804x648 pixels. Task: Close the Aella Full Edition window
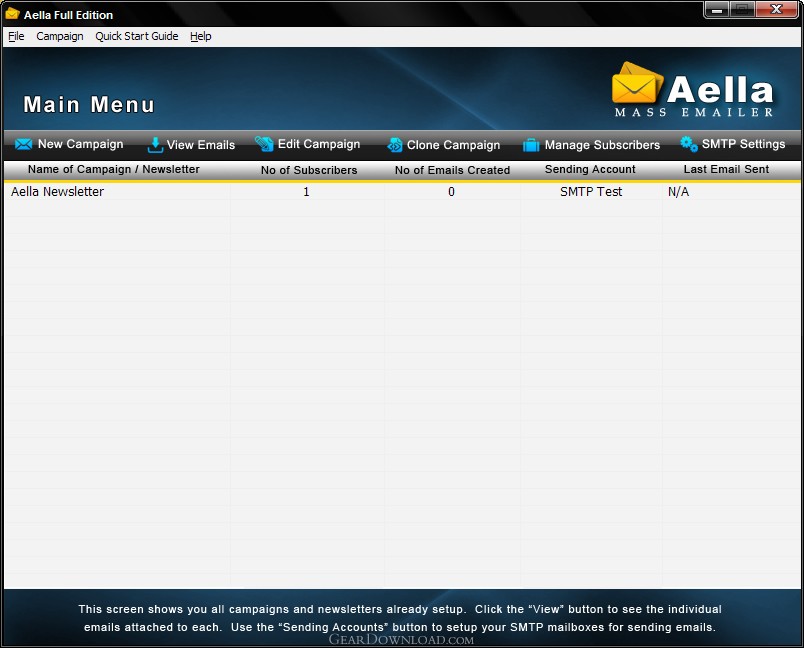coord(776,9)
